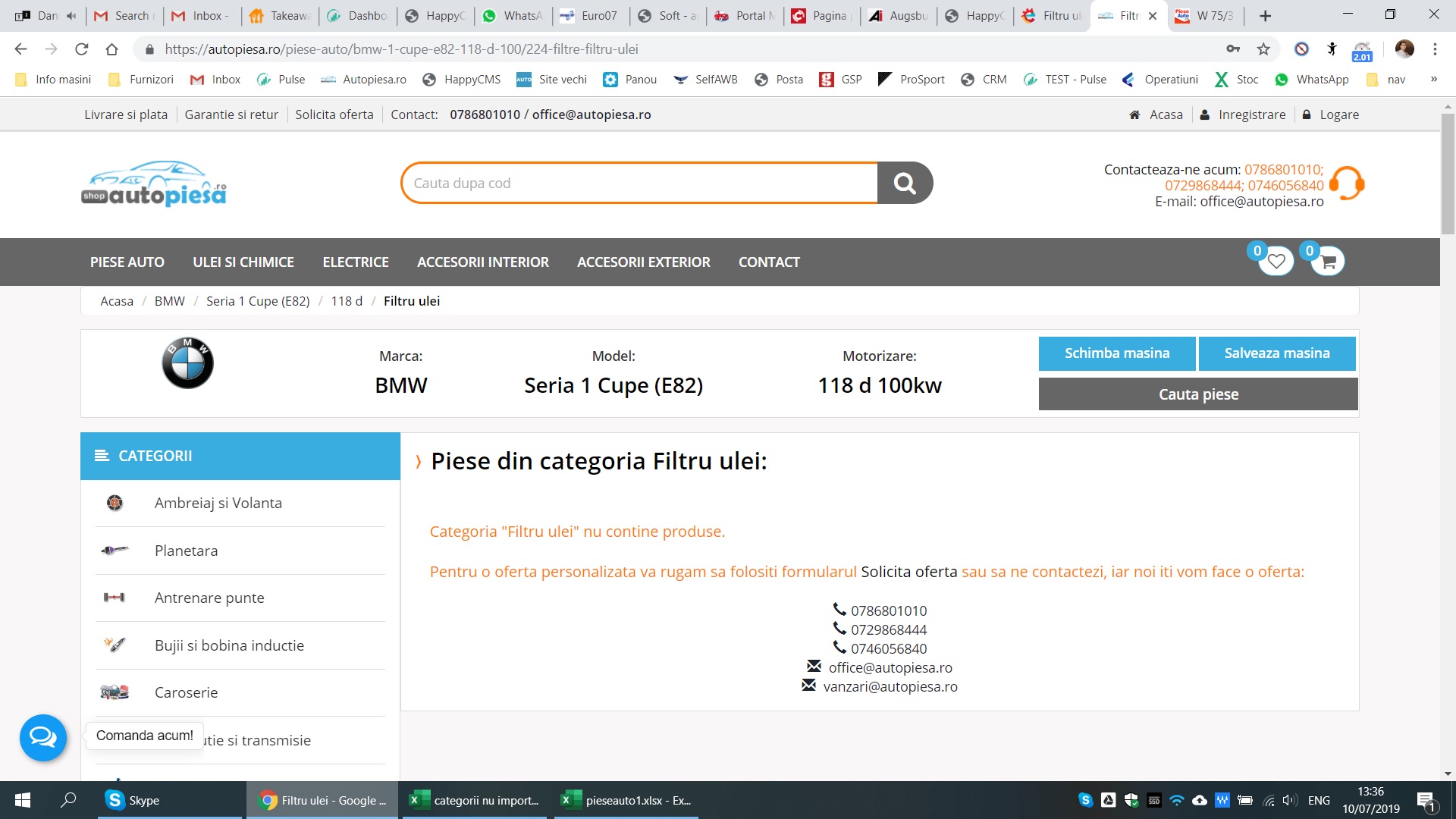The height and width of the screenshot is (819, 1456).
Task: Open ACCESORII INTERIOR menu
Action: (483, 262)
